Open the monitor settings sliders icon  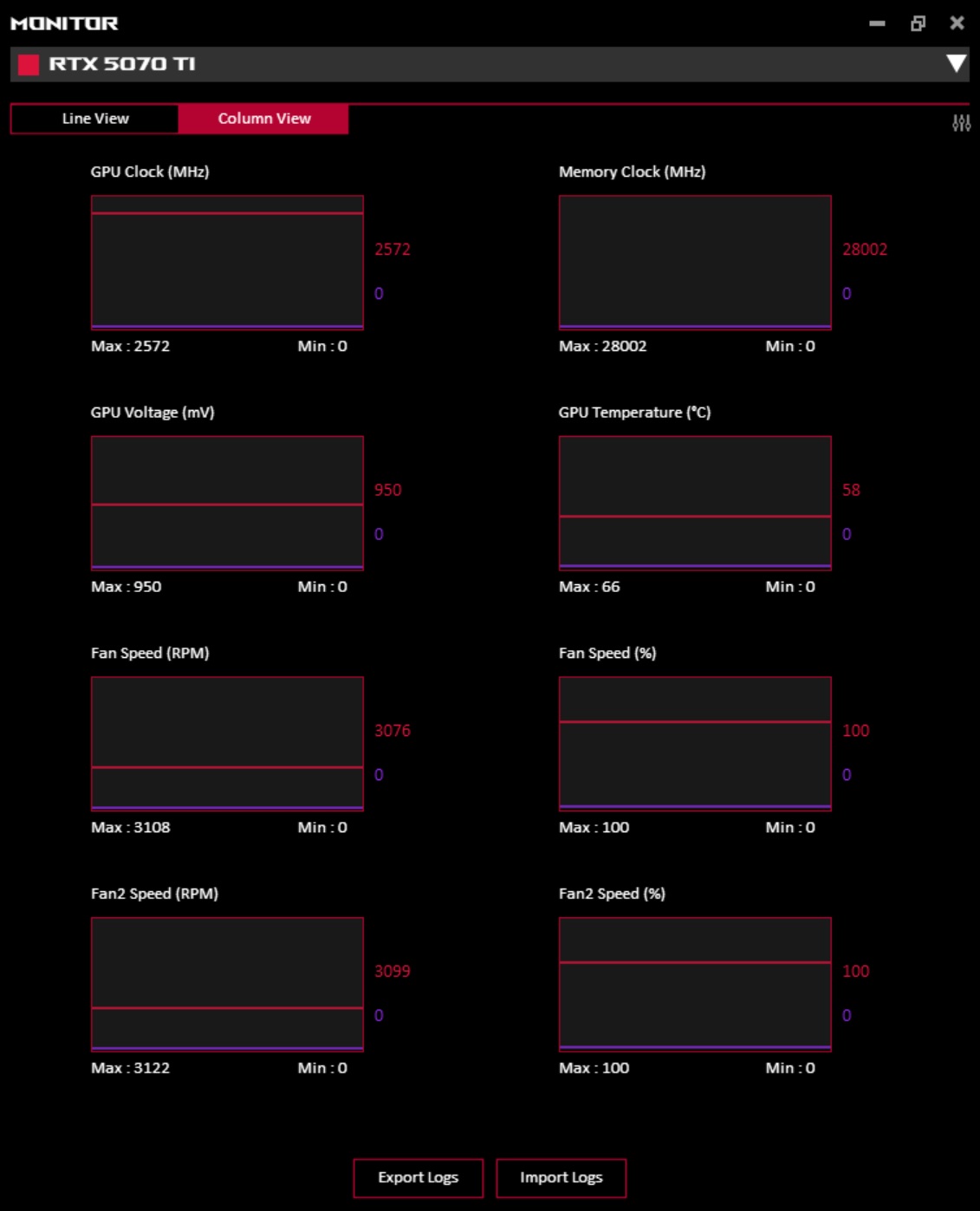pyautogui.click(x=961, y=123)
